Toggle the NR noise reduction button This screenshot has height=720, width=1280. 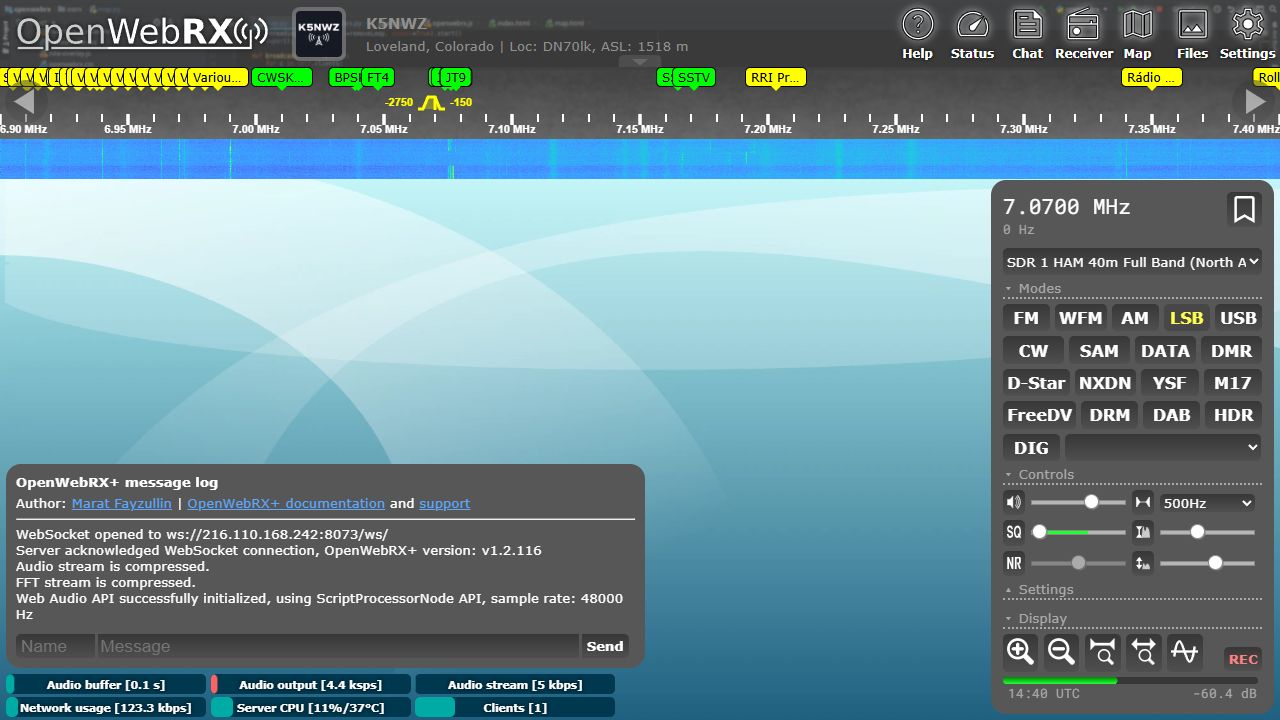tap(1014, 563)
